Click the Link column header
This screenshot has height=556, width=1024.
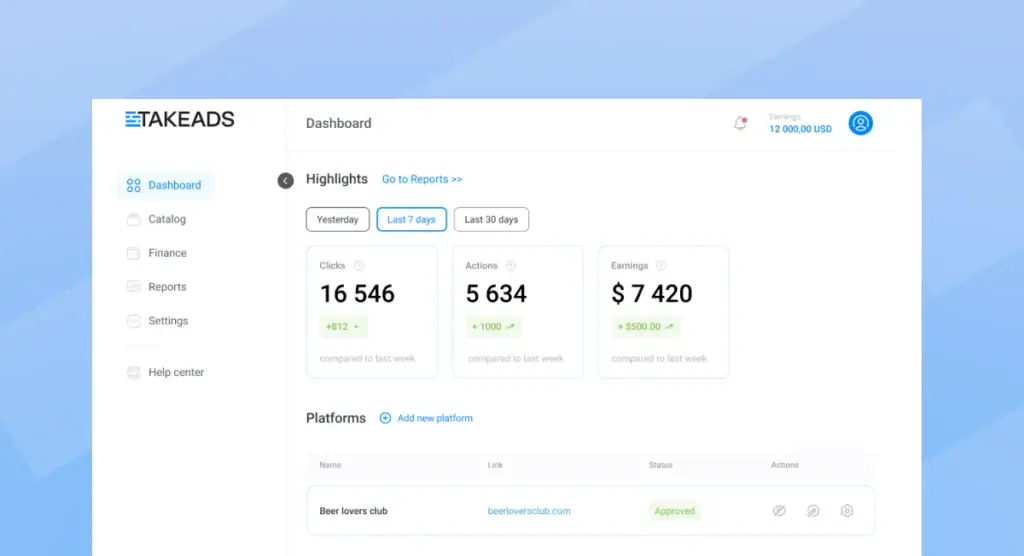(495, 465)
